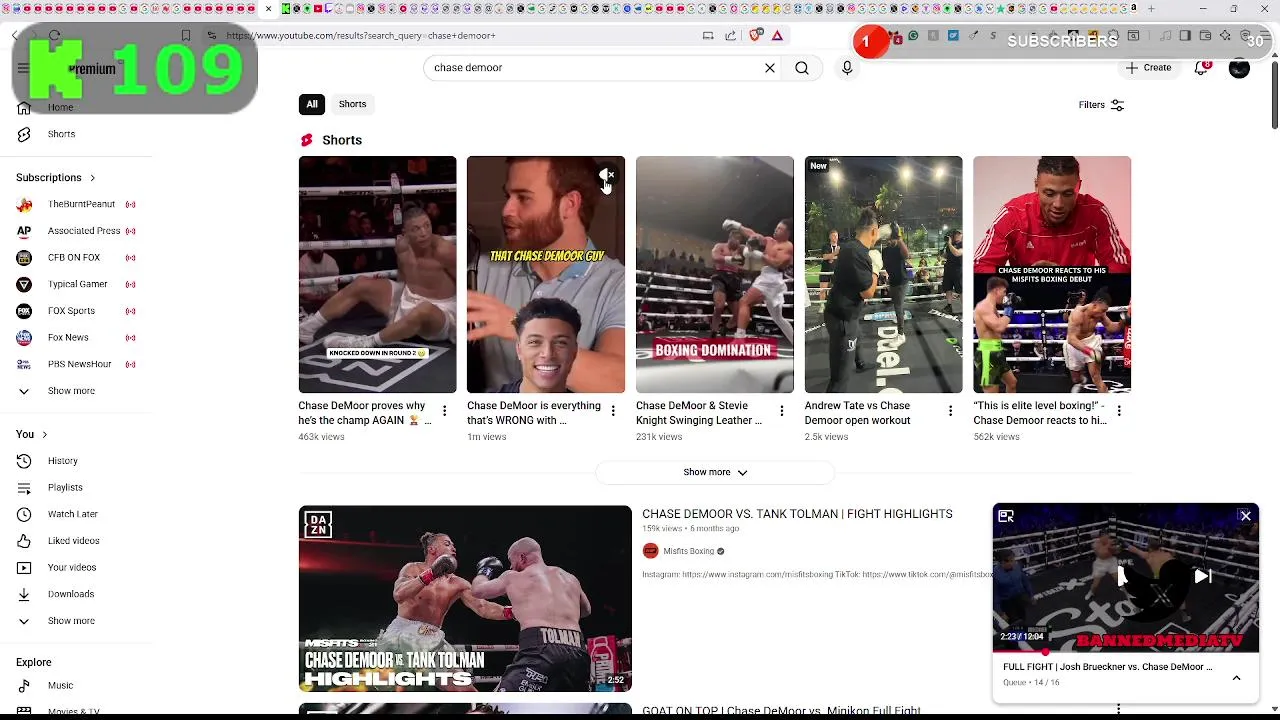This screenshot has height=720, width=1280.
Task: Seek the miniplayer red progress bar
Action: [1126, 651]
